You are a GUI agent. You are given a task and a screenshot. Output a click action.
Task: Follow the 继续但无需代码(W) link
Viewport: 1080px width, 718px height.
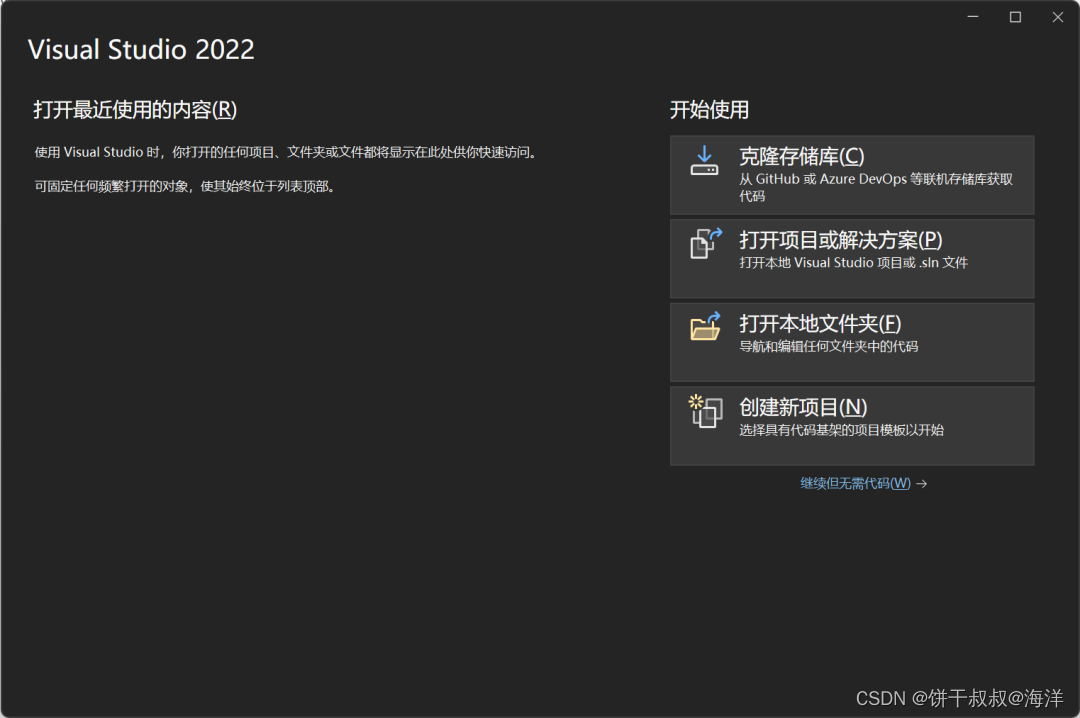855,484
